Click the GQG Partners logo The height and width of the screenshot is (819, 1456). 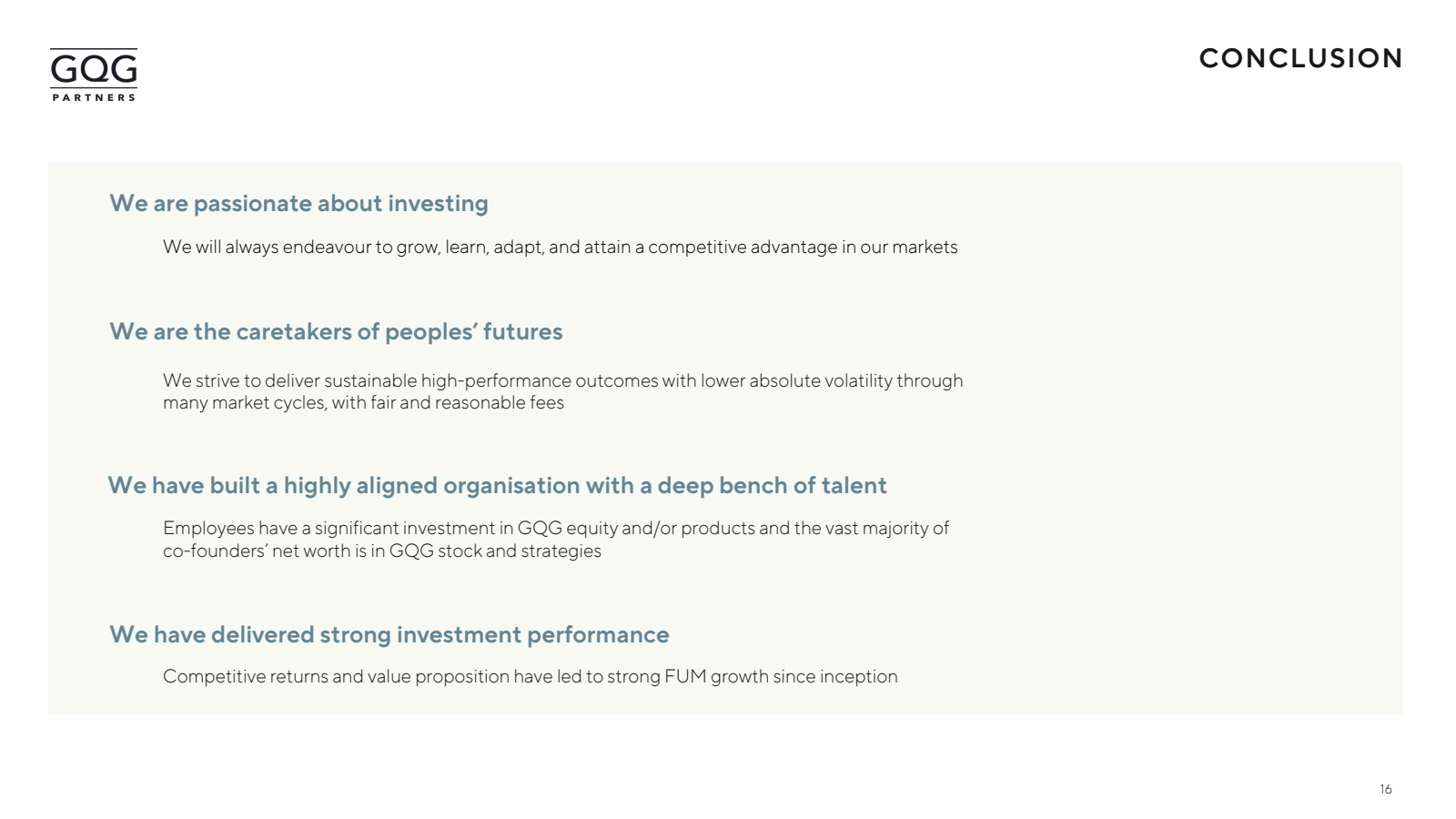(x=93, y=75)
